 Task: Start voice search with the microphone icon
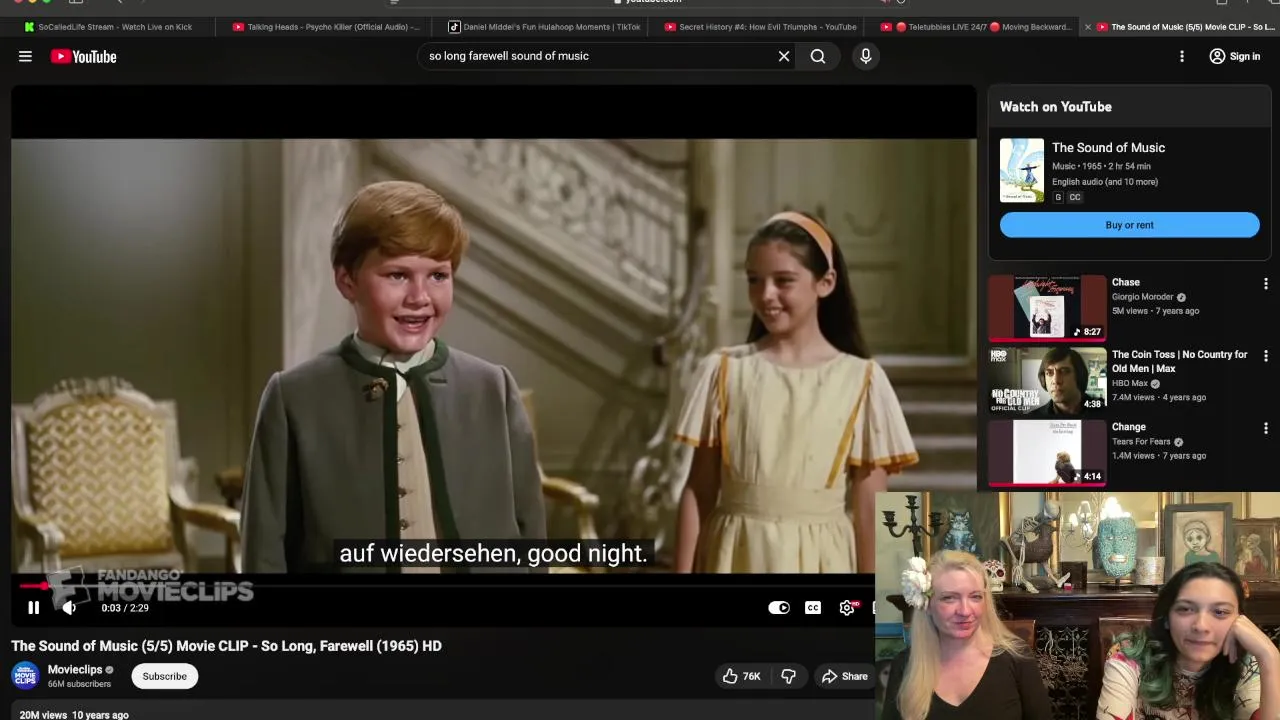(866, 56)
